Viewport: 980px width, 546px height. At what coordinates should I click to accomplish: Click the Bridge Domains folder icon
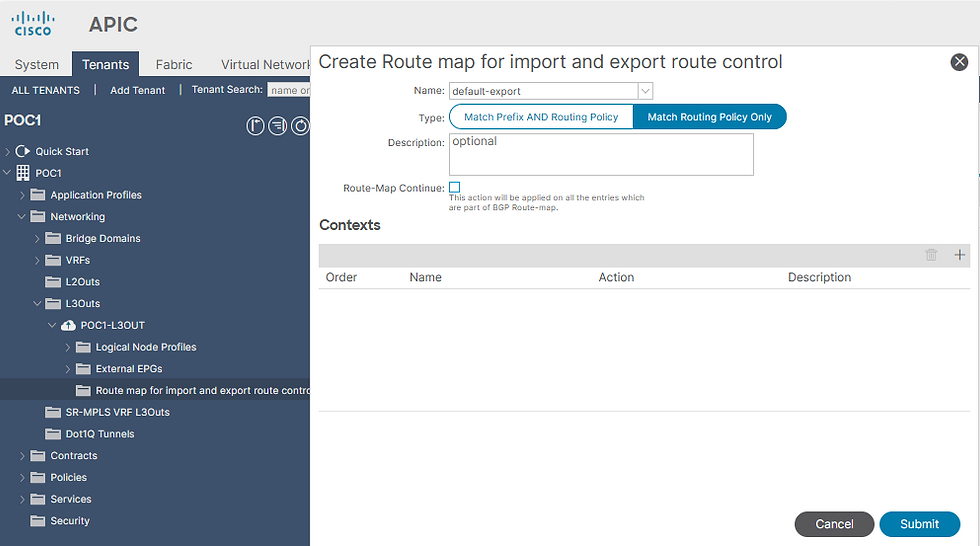point(53,239)
